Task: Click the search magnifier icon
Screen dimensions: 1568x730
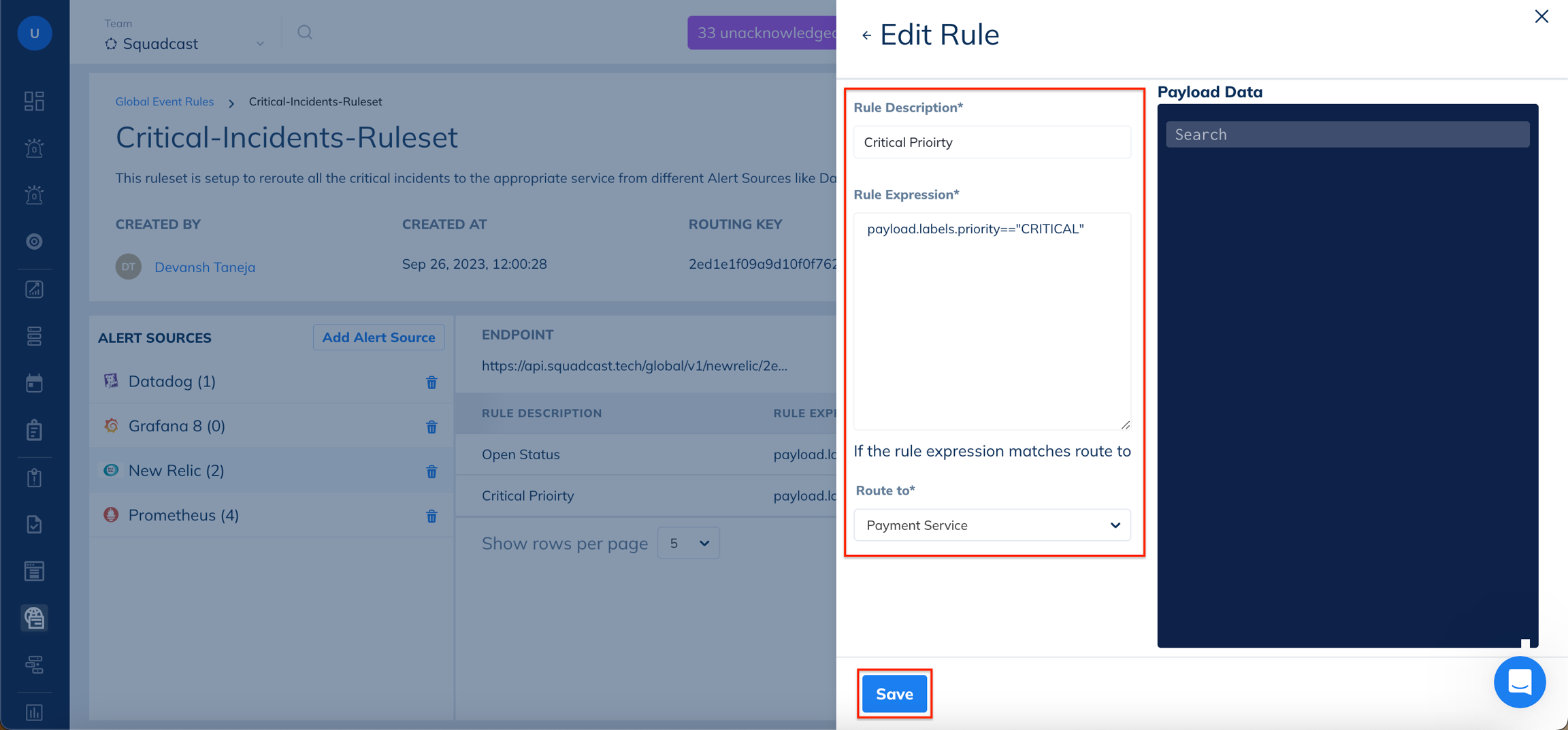Action: click(x=305, y=32)
